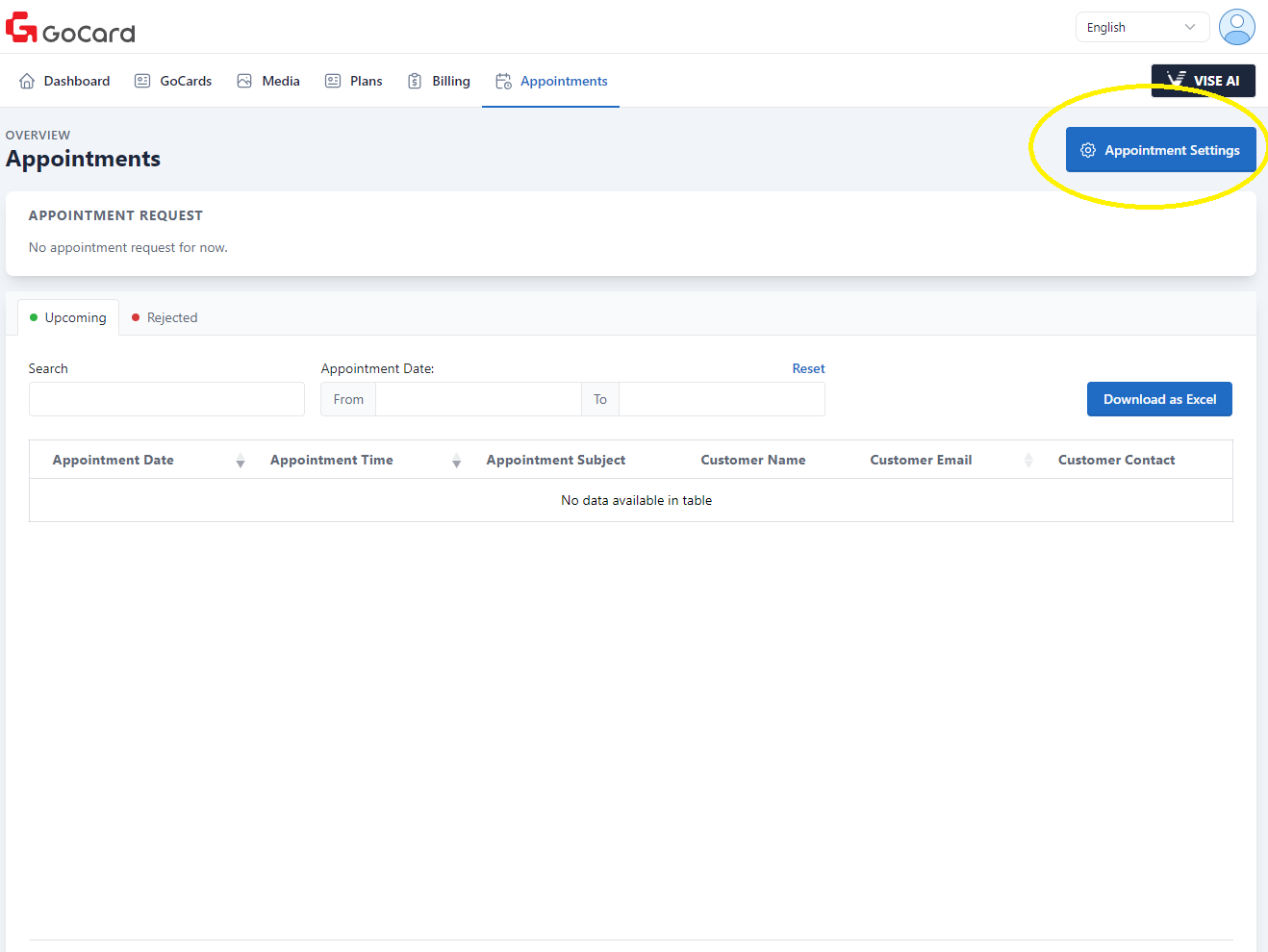Image resolution: width=1268 pixels, height=952 pixels.
Task: Sort by Appointment Time column
Action: coord(456,461)
